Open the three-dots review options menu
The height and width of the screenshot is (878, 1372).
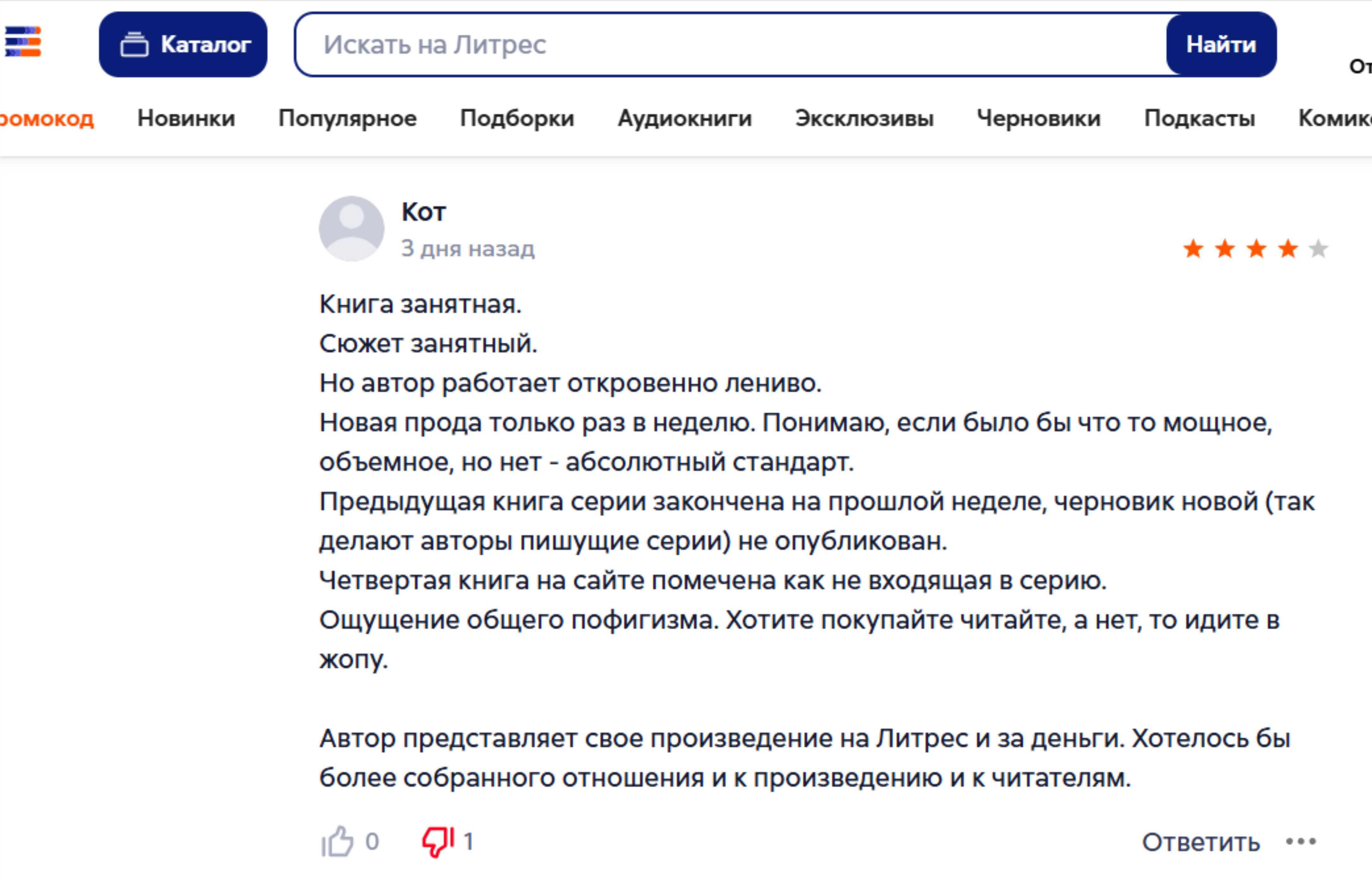1301,841
